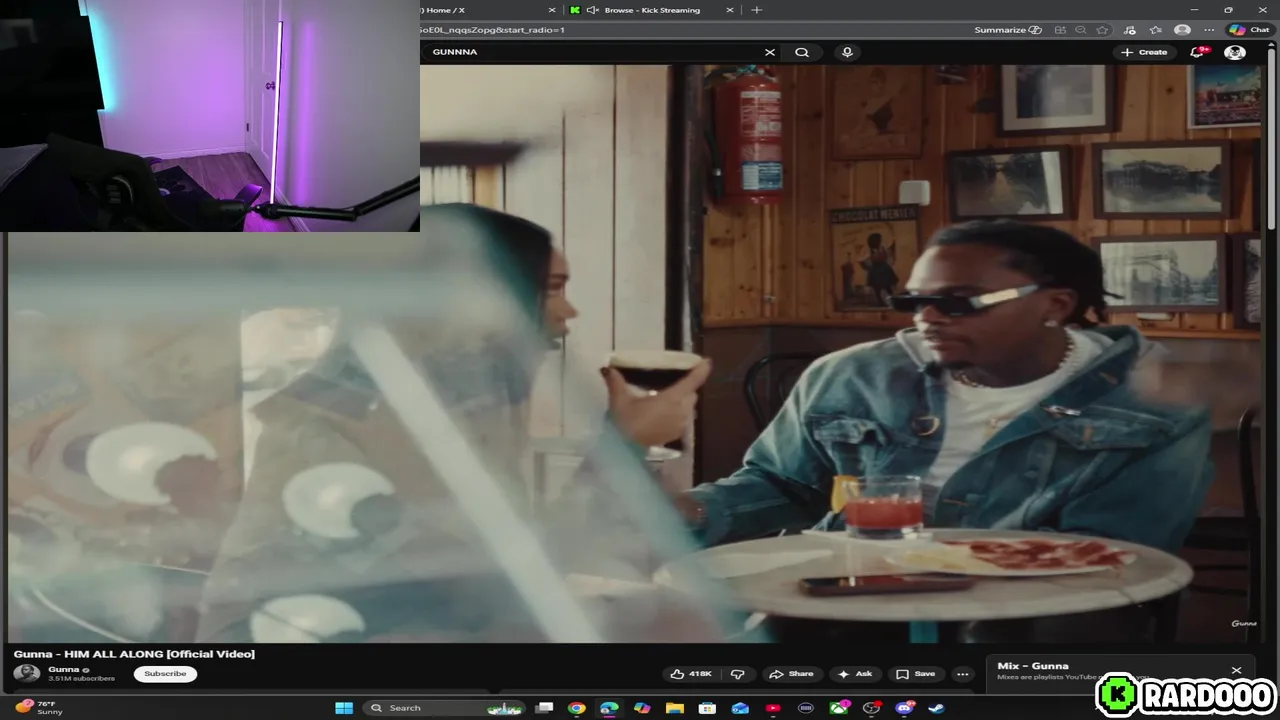Open Copilot Chat sidebar

(1249, 30)
